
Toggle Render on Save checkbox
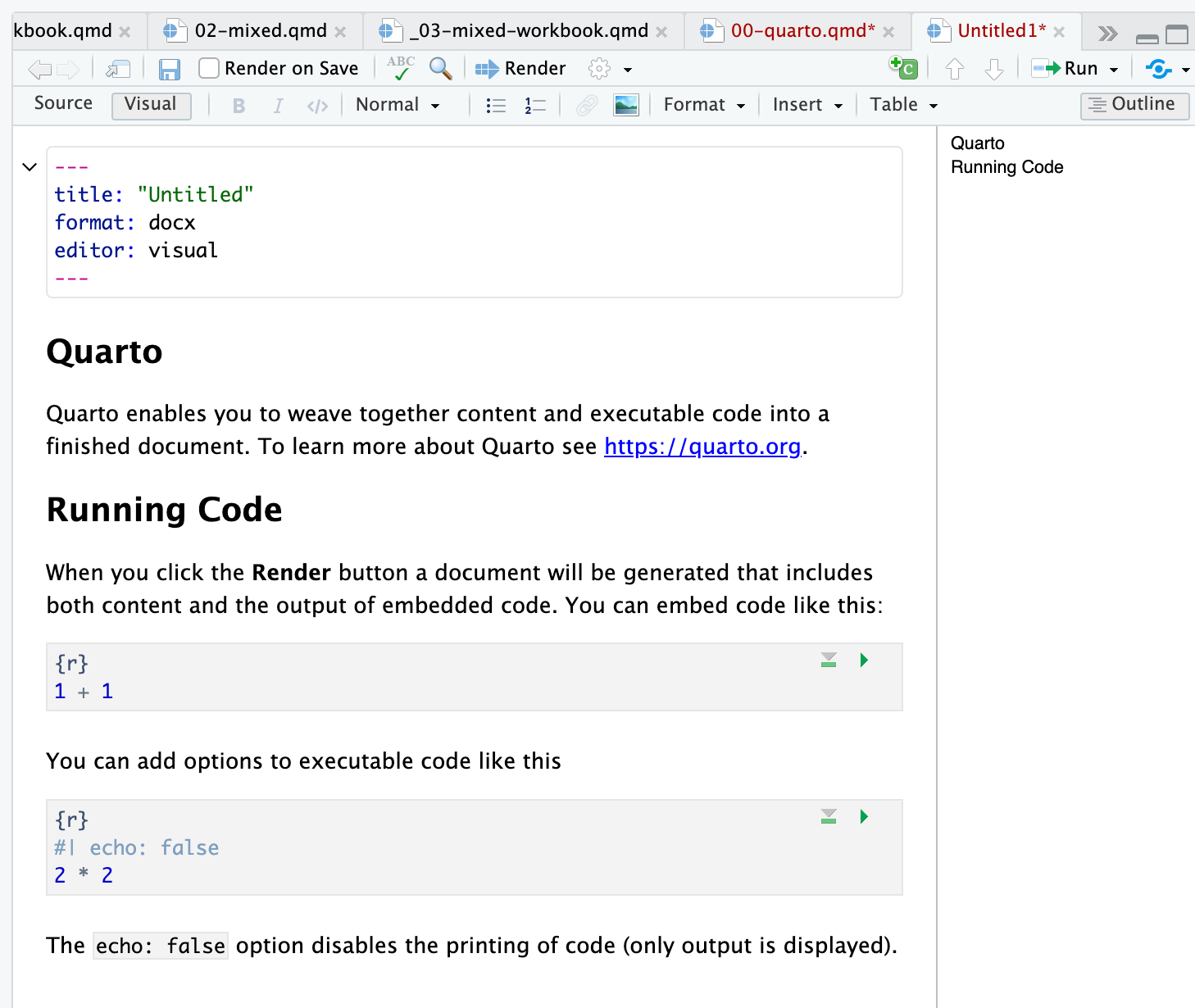point(209,68)
